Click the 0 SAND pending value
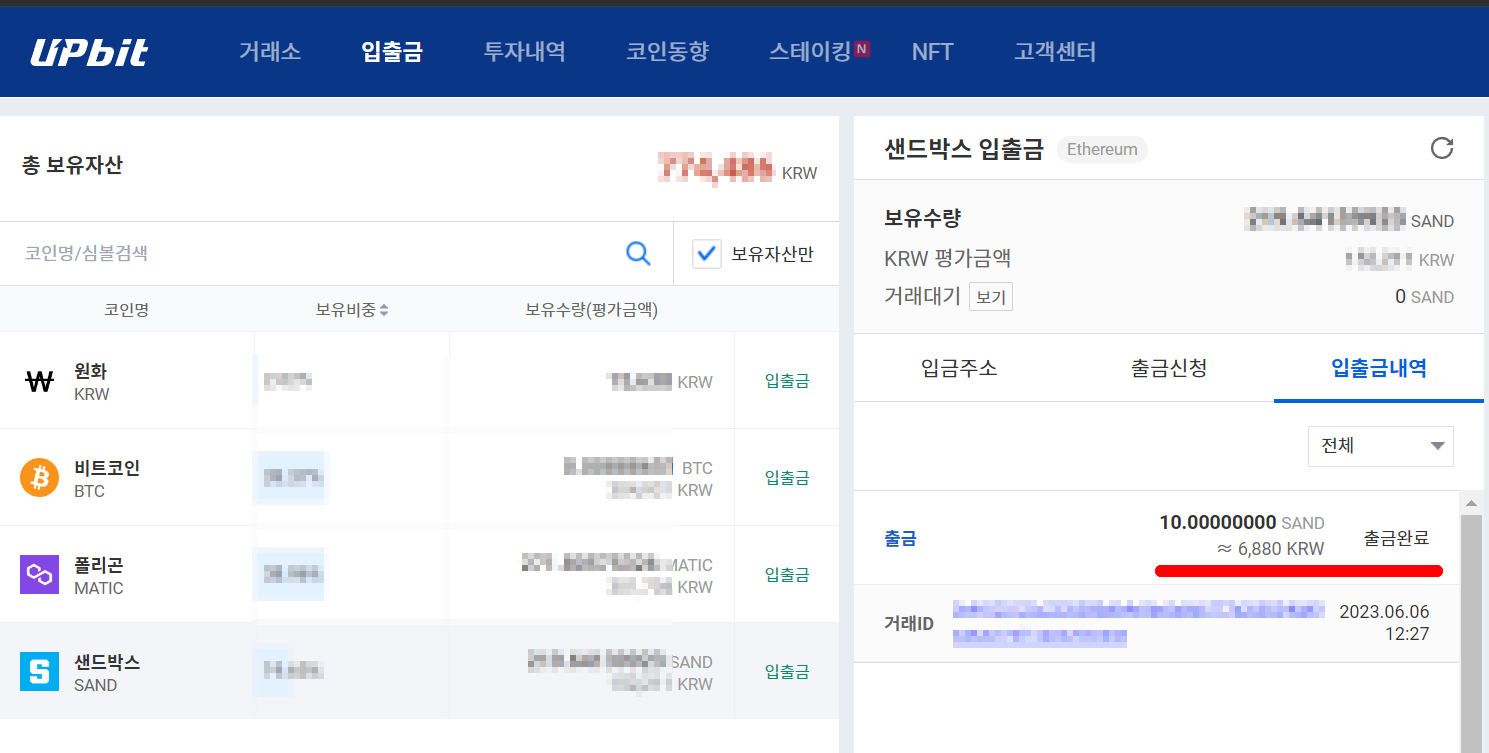Viewport: 1489px width, 753px height. coord(1424,297)
